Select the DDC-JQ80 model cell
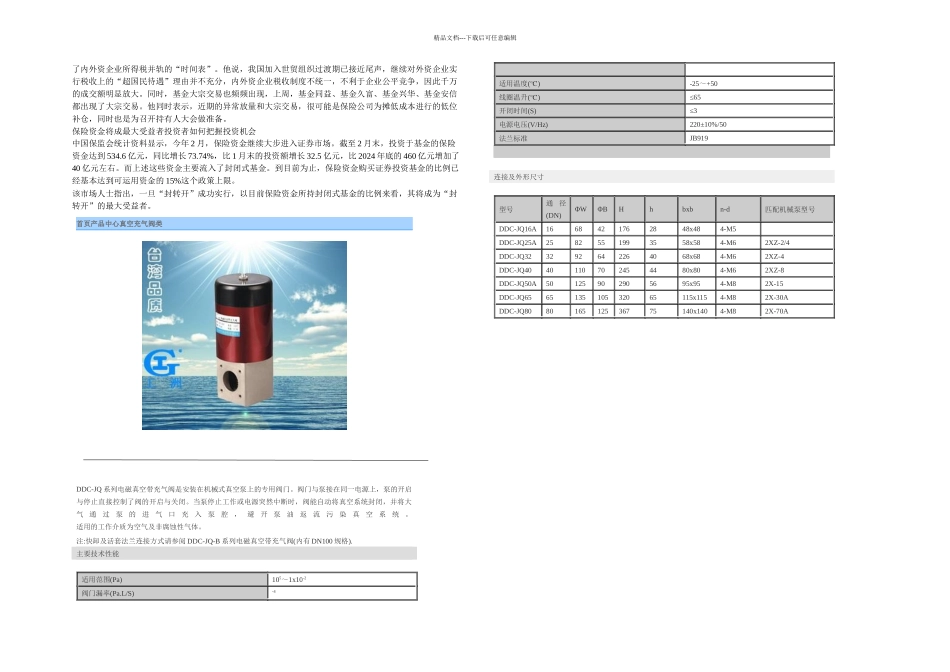This screenshot has width=950, height=672. pos(518,311)
